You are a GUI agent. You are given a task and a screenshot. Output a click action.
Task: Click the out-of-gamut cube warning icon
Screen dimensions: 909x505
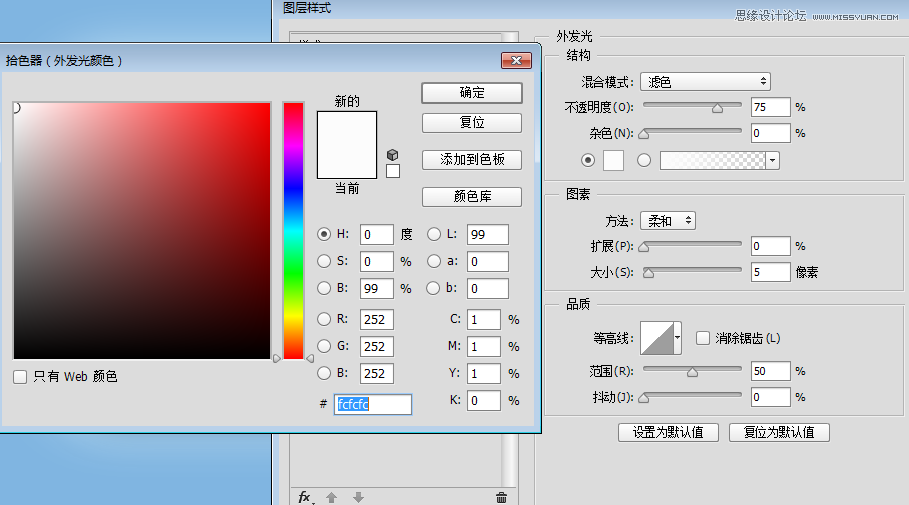[x=392, y=155]
